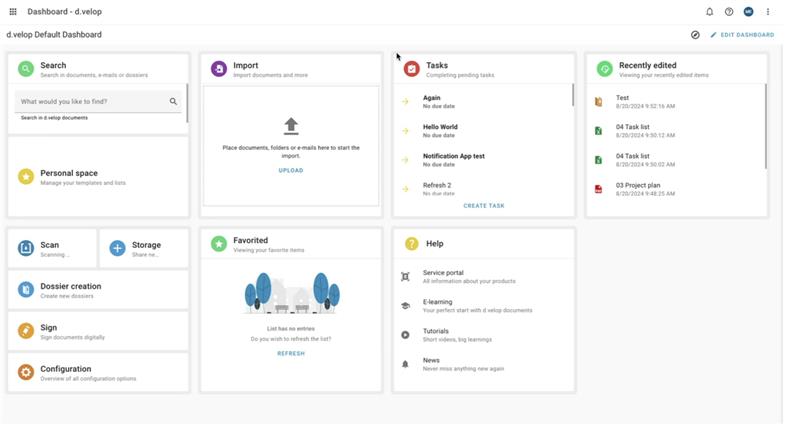Open the recently edited 'Test' item
The width and height of the screenshot is (800, 435).
coord(677,101)
